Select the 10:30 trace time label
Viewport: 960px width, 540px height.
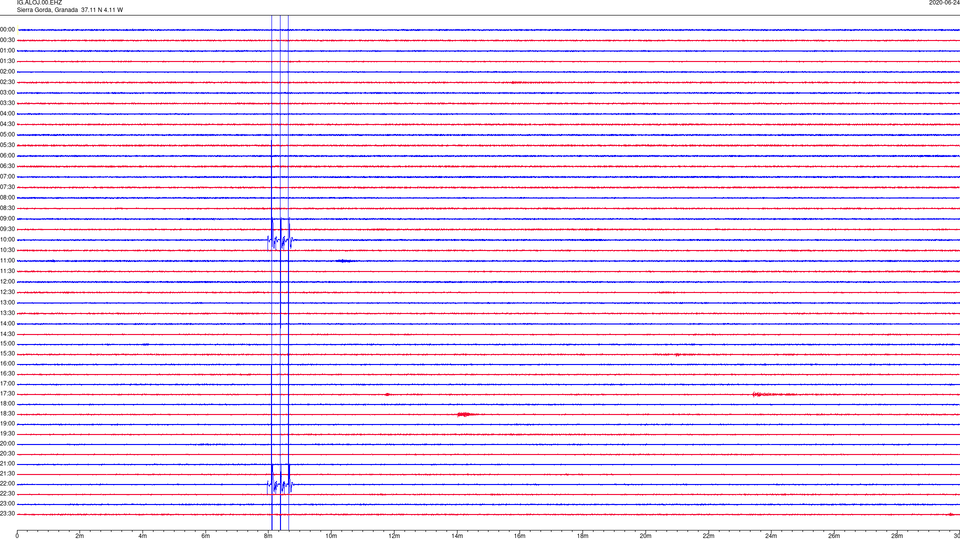8,250
